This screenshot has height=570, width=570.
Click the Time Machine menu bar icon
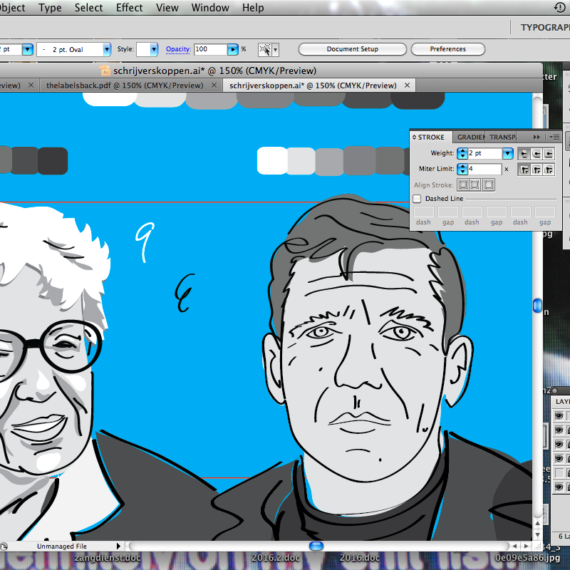click(559, 7)
